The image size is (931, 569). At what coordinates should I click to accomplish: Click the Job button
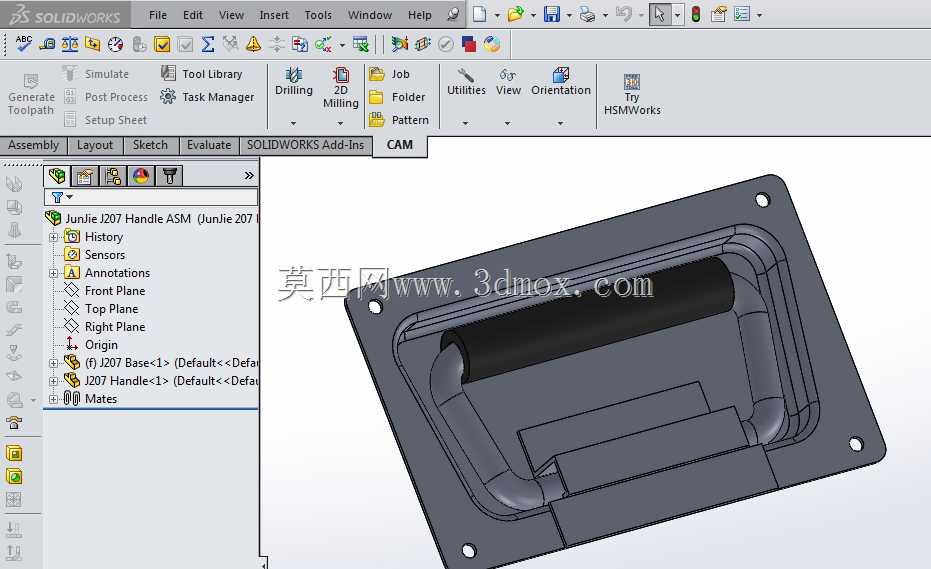390,74
